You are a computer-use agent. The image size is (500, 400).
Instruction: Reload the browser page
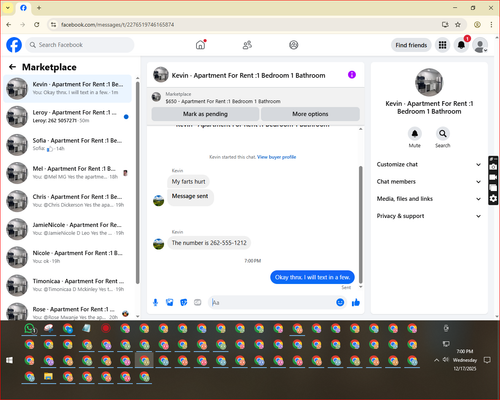tap(37, 25)
